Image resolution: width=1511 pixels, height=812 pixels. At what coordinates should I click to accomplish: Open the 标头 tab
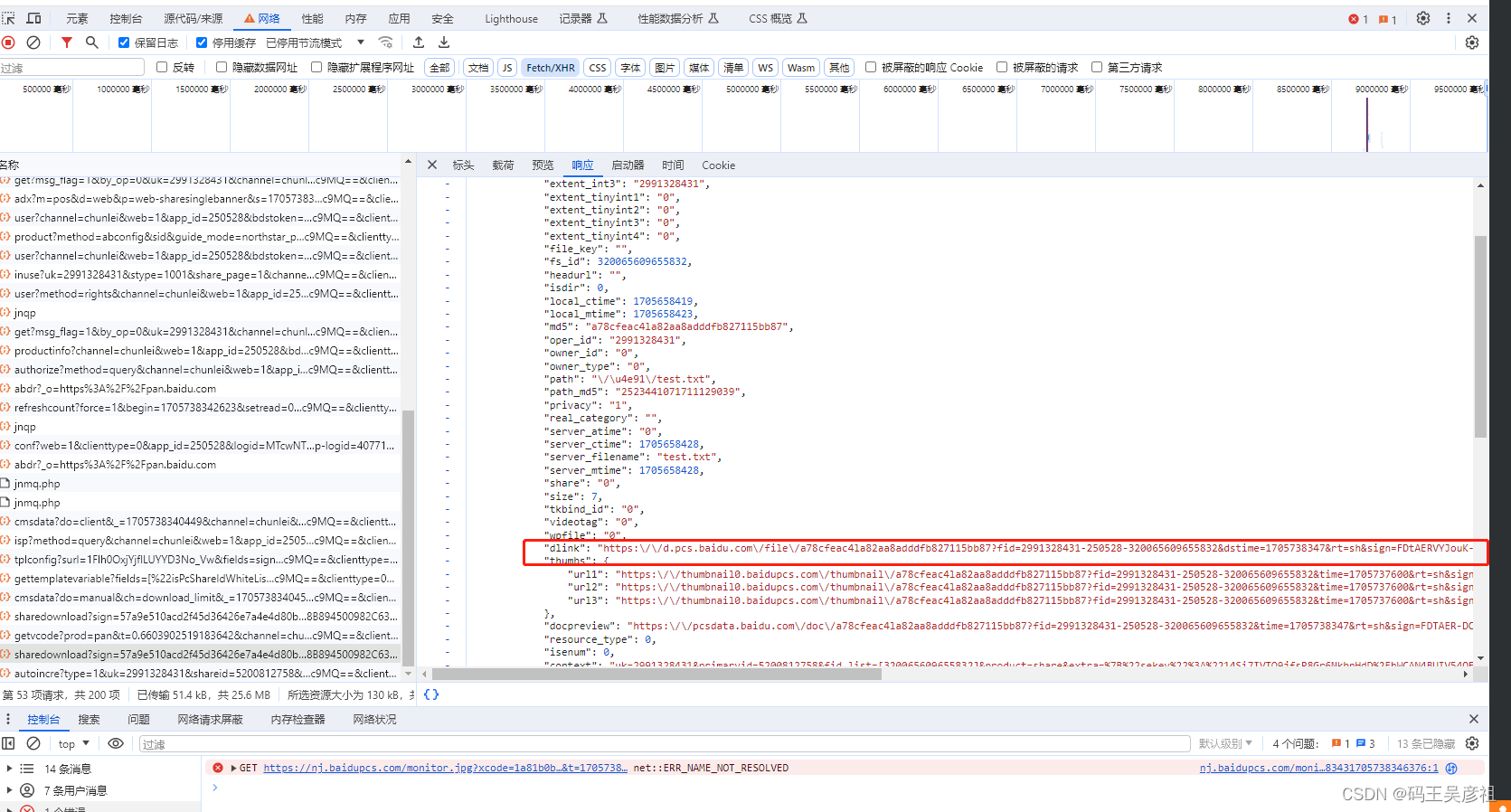tap(463, 165)
